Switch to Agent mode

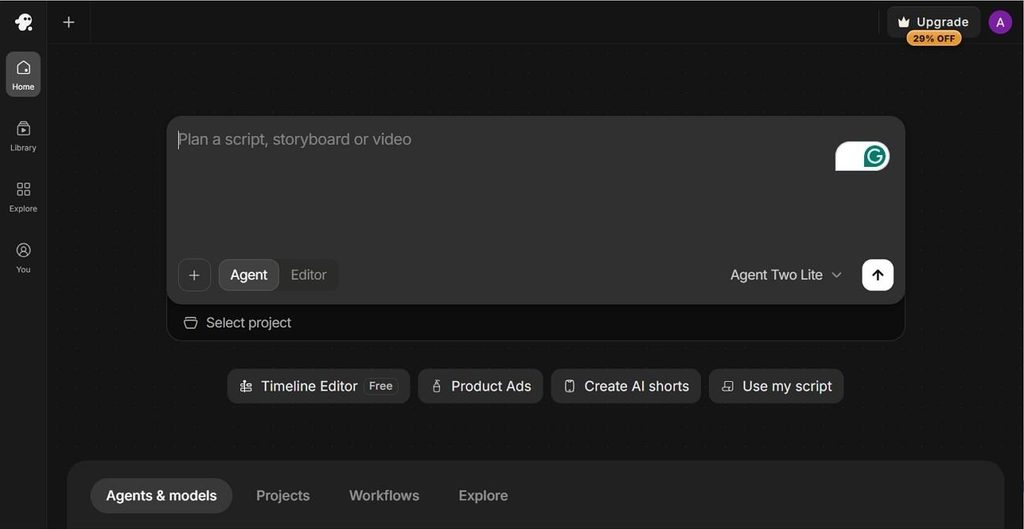coord(249,275)
